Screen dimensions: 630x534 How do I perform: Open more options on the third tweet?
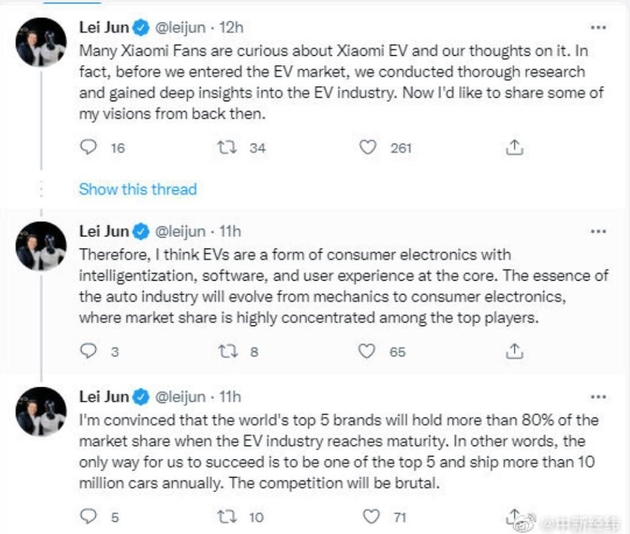(x=597, y=396)
